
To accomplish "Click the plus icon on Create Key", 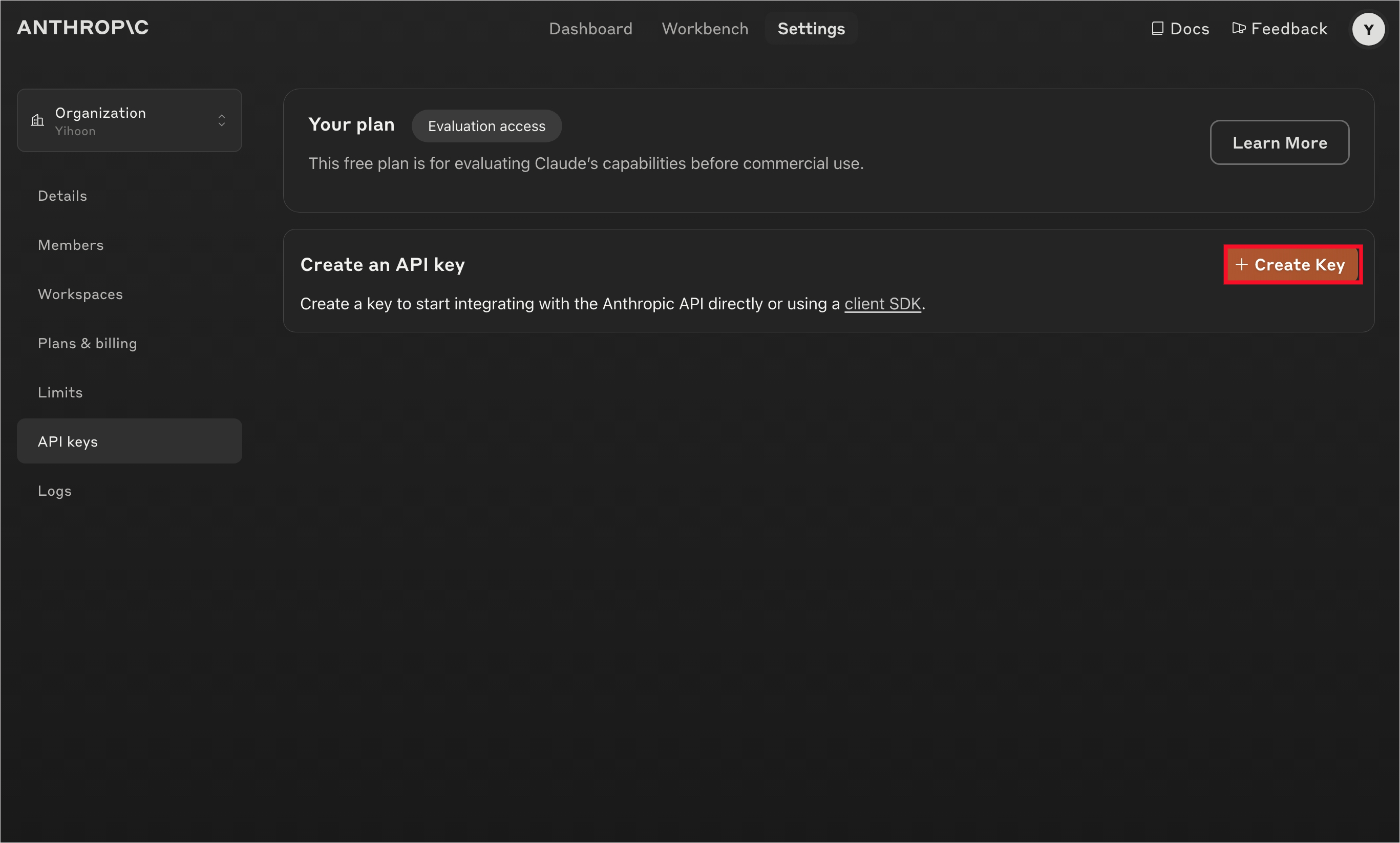I will coord(1242,265).
